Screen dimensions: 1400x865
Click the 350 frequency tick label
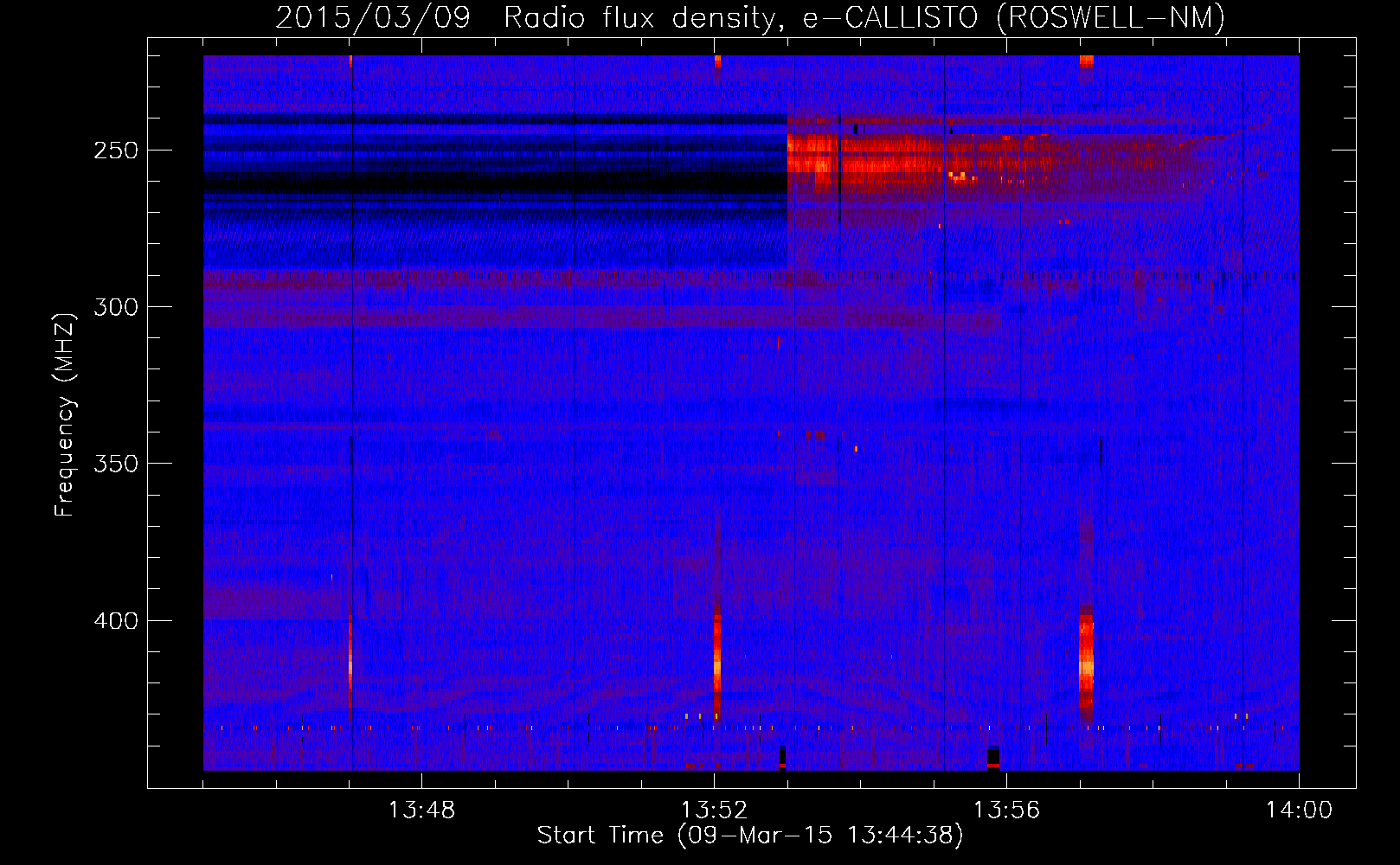116,464
